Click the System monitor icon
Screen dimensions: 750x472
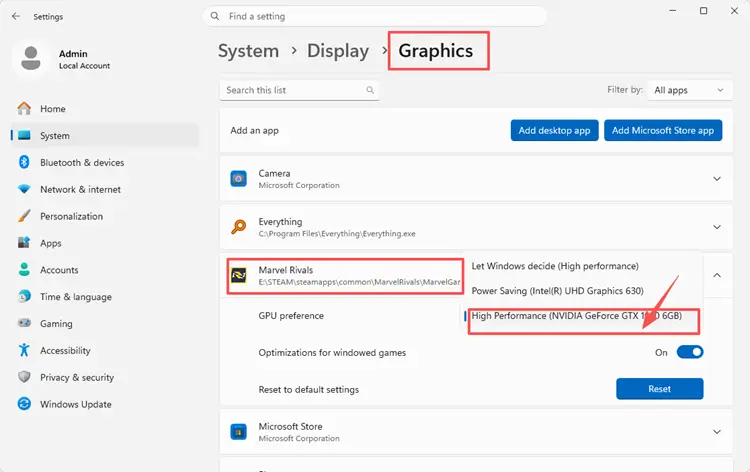[24, 135]
